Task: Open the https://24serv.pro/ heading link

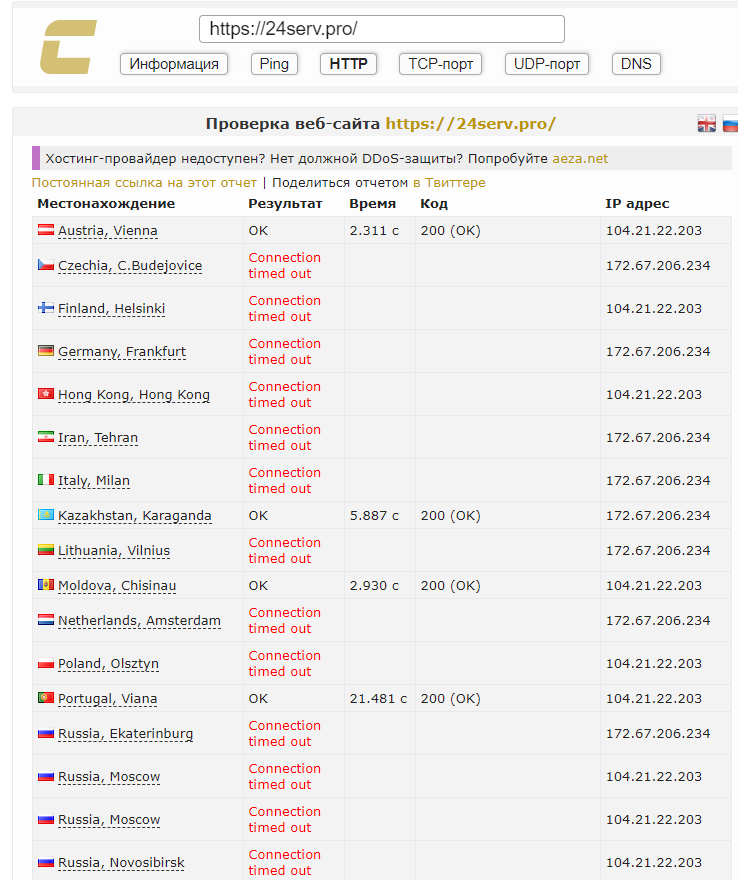Action: coord(470,124)
